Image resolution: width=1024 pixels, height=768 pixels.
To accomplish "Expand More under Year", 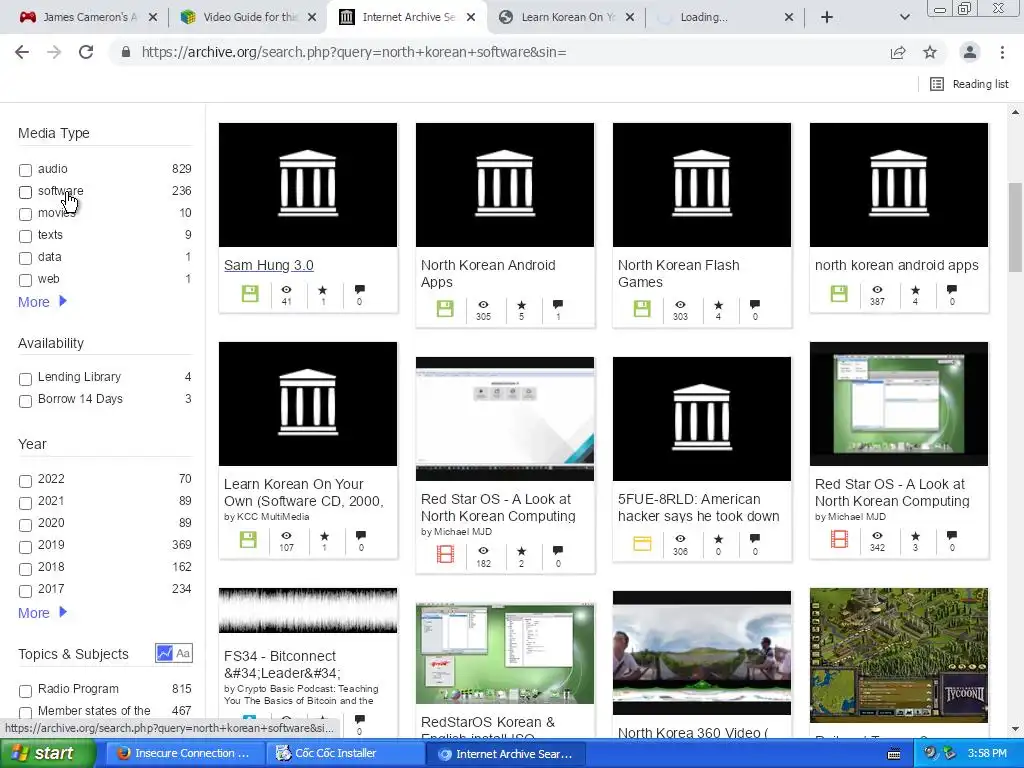I will pyautogui.click(x=42, y=613).
